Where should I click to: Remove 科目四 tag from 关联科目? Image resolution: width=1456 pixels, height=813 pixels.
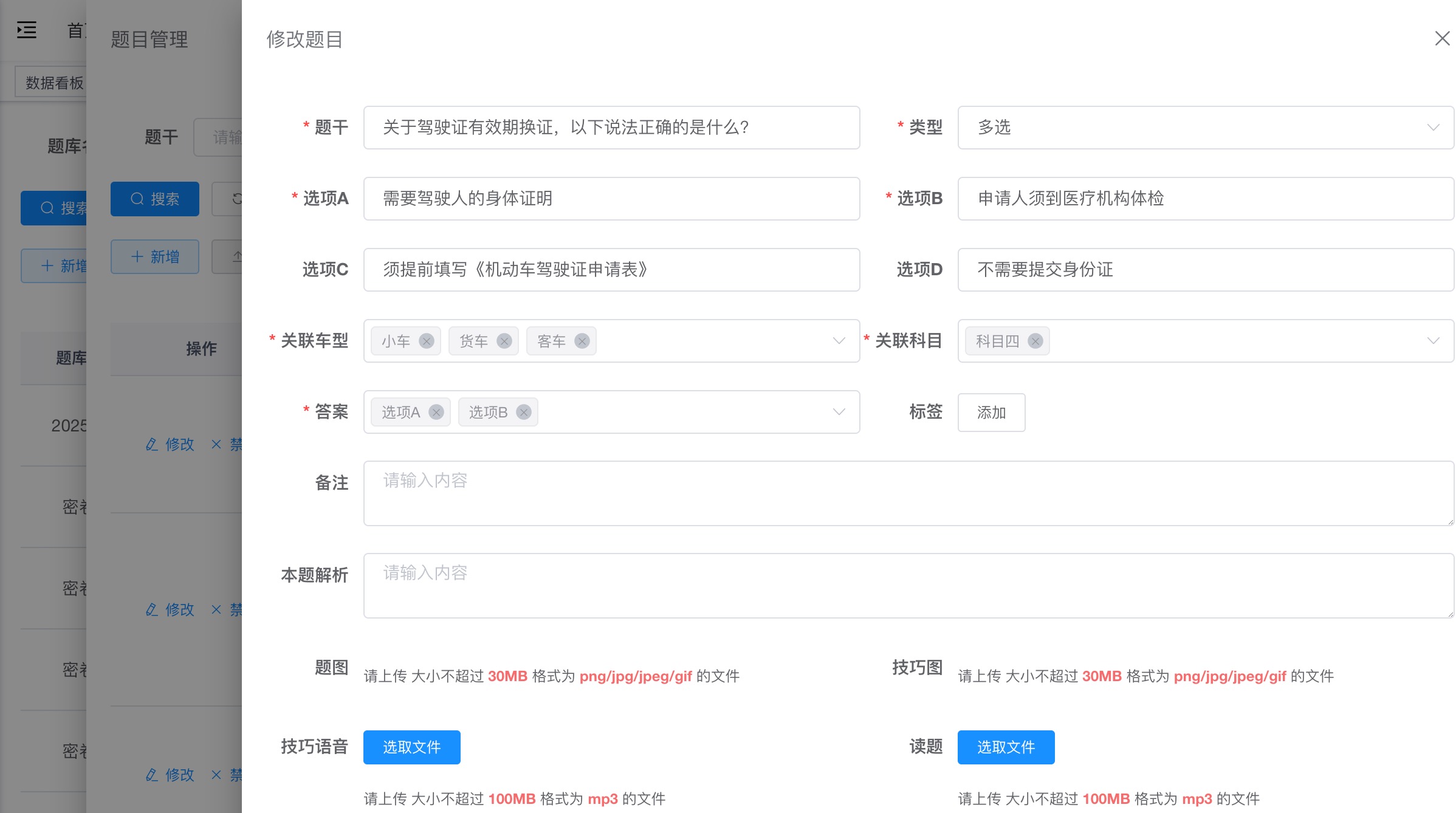(x=1035, y=341)
